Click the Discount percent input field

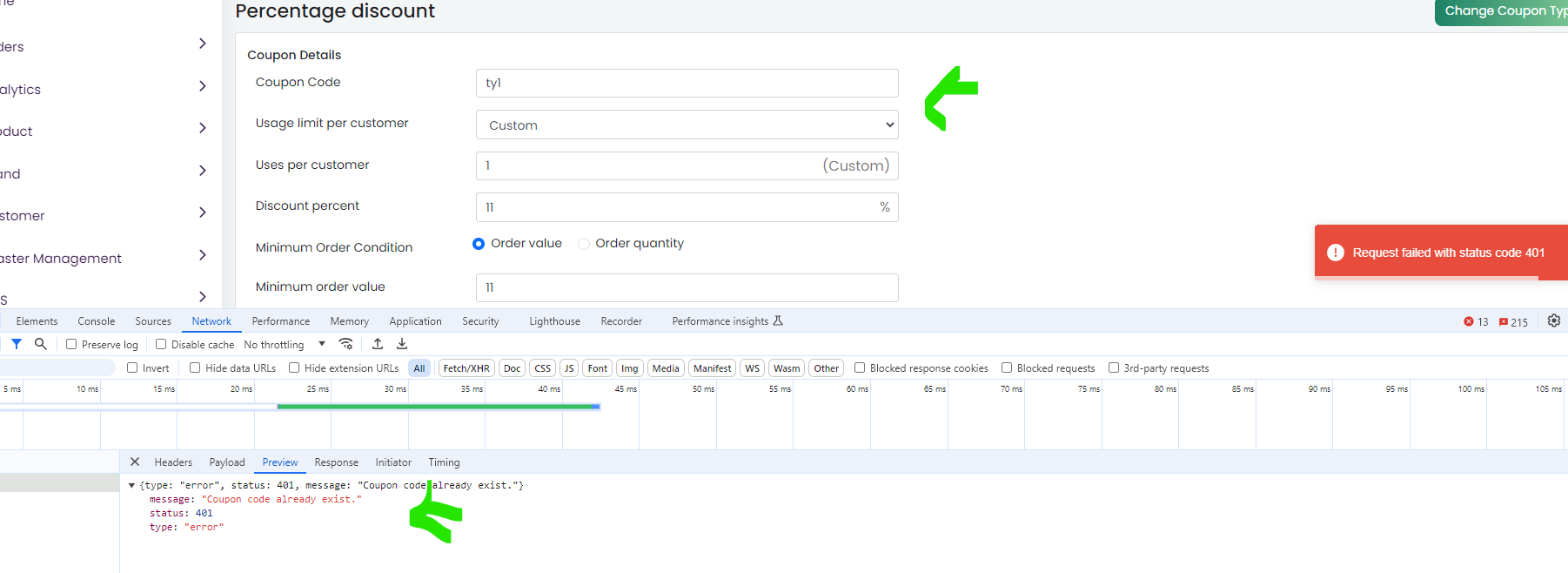pyautogui.click(x=687, y=207)
